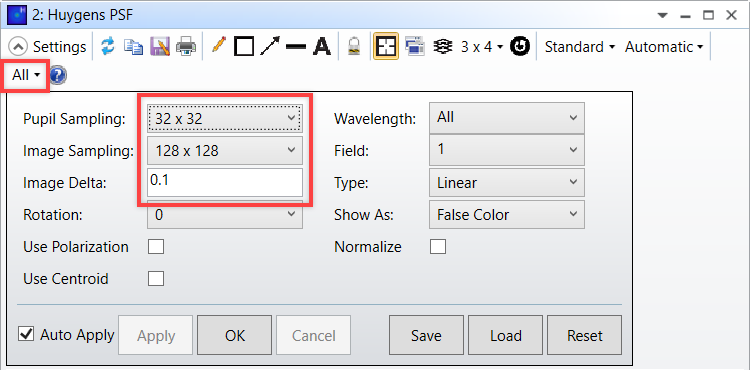750x370 pixels.
Task: Select the rectangle draw tool
Action: click(244, 47)
